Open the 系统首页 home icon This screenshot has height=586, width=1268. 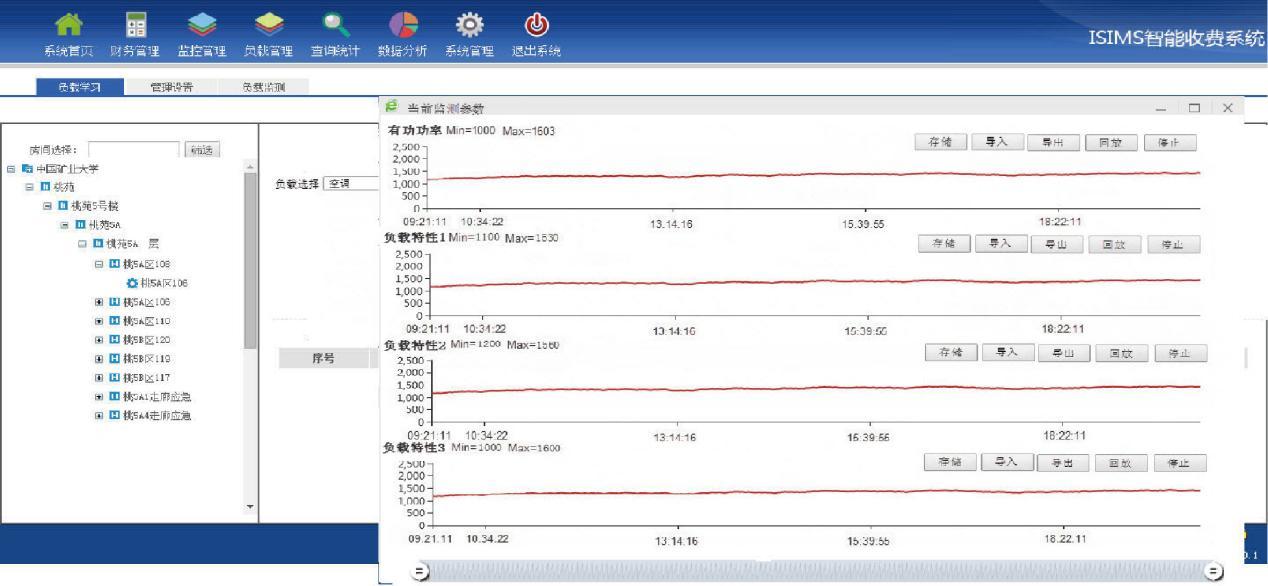[x=71, y=24]
